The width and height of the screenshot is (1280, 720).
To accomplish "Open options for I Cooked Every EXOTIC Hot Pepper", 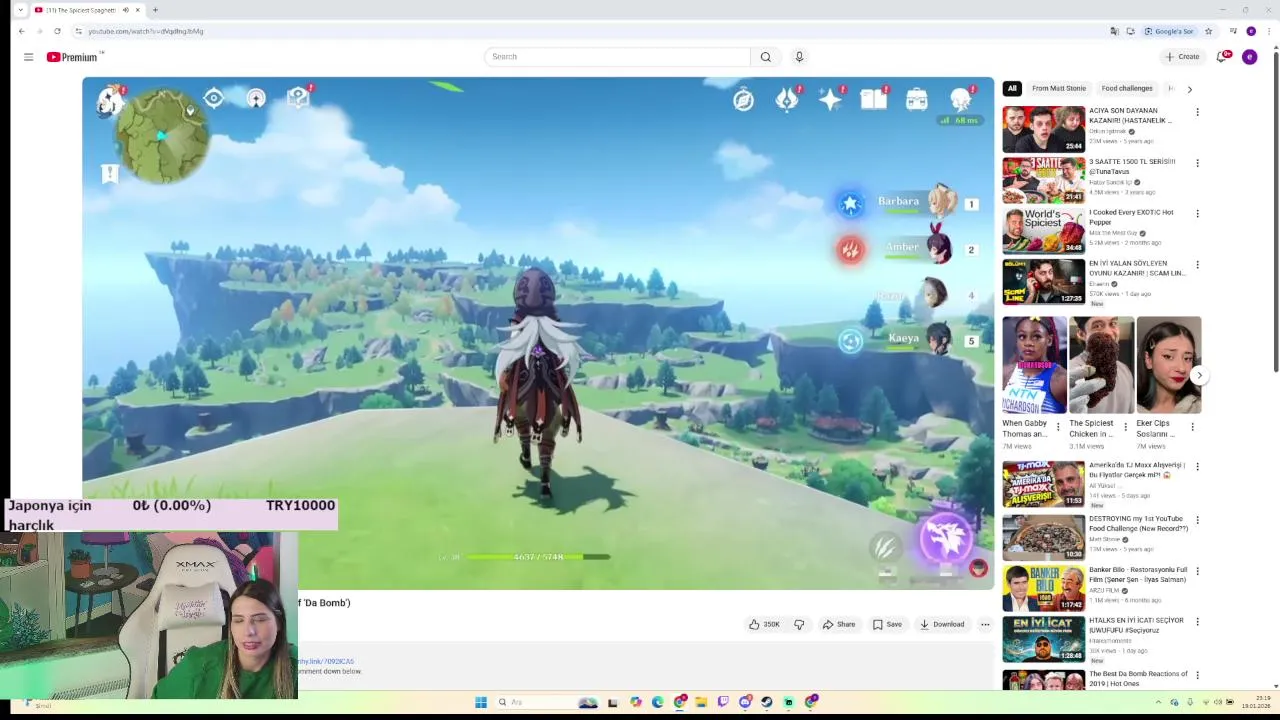I will point(1197,214).
